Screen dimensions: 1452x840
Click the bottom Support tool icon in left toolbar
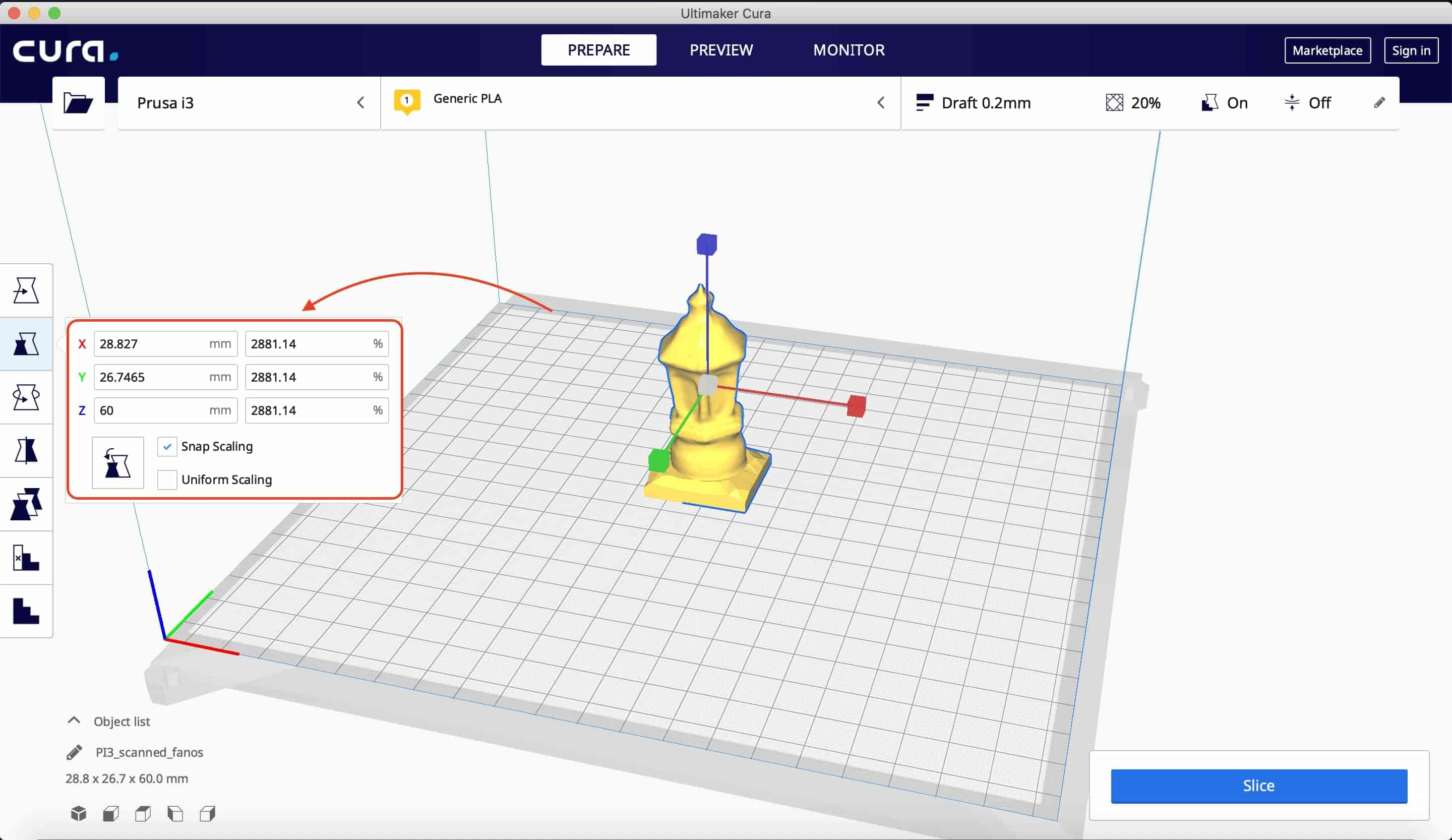26,611
